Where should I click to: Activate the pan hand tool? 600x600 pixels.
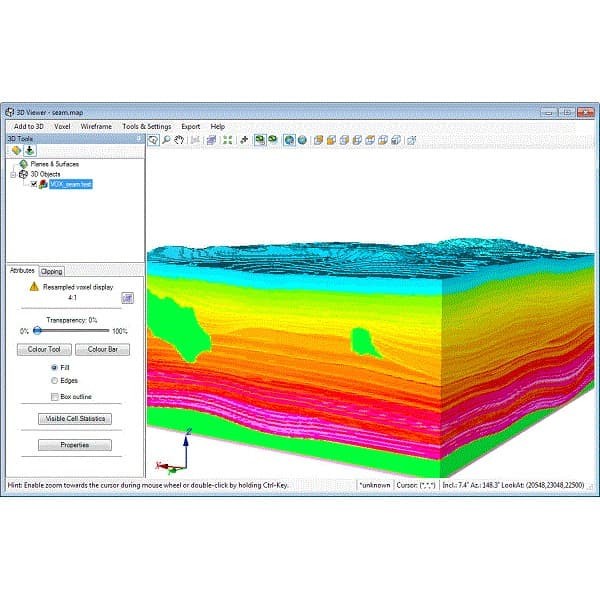tap(179, 140)
